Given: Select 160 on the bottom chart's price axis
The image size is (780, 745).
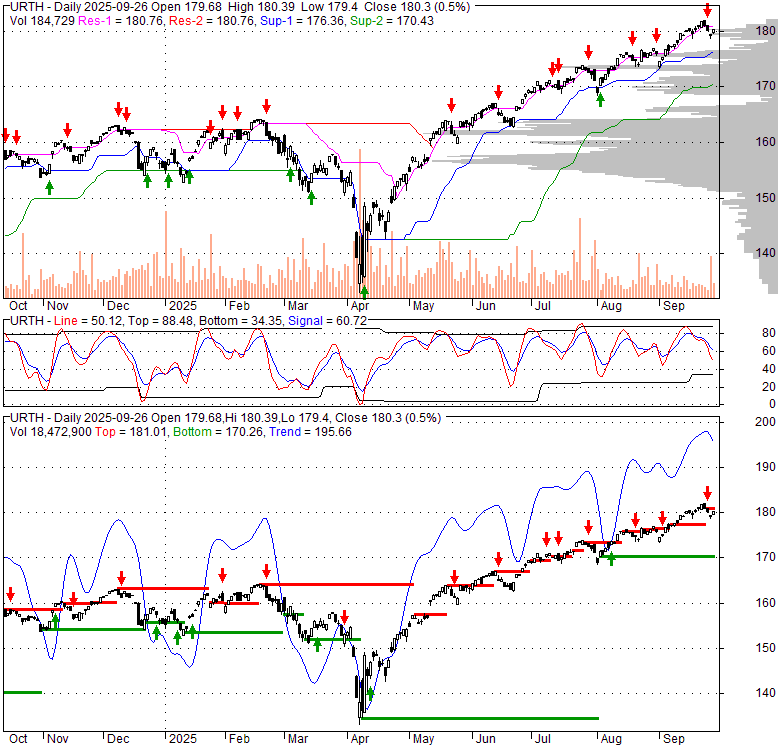Looking at the screenshot, I should click(x=765, y=603).
